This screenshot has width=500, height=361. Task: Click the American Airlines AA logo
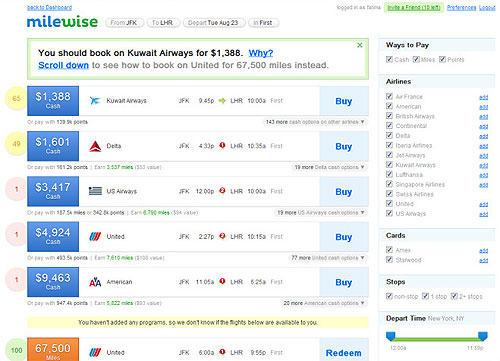(x=95, y=282)
